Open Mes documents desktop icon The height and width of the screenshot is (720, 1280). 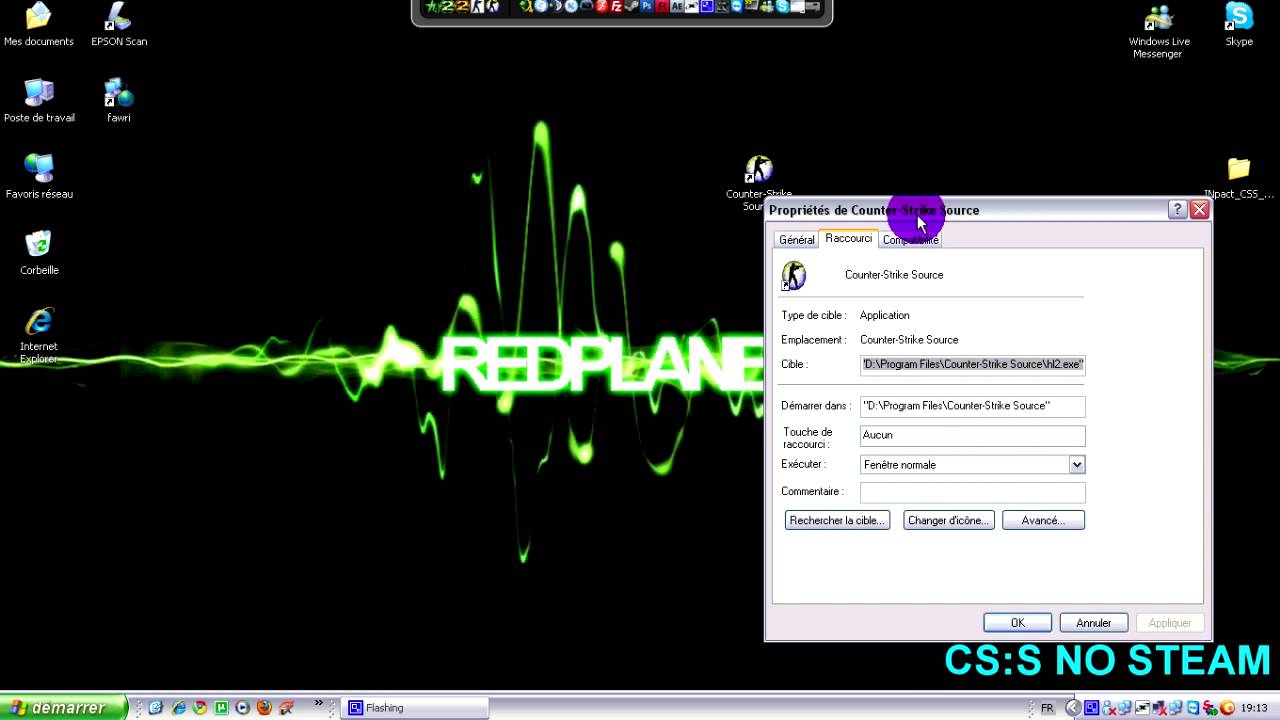click(38, 25)
